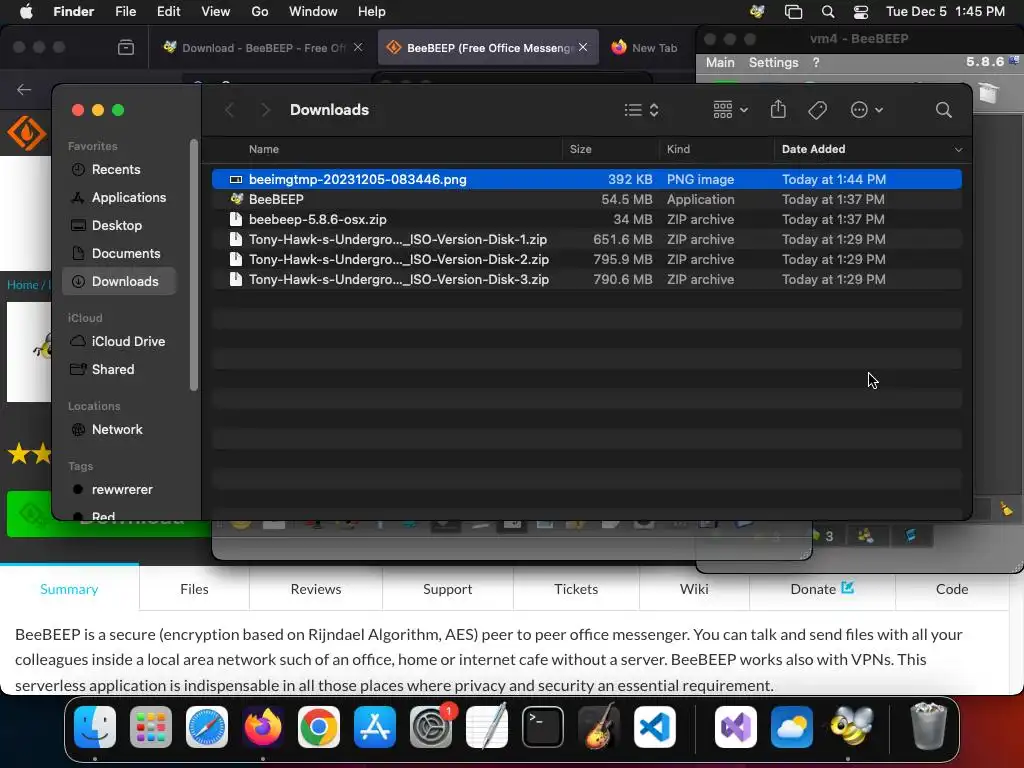Click Finder sidebar scrollbar
This screenshot has height=768, width=1024.
tap(193, 265)
